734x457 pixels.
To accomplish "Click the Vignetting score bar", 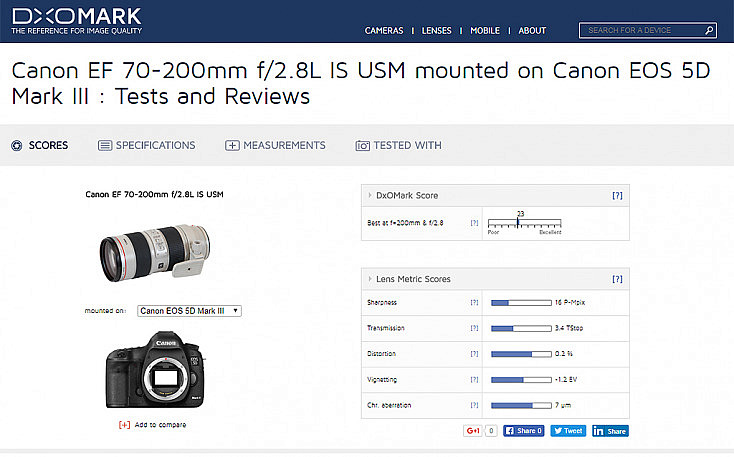I will [x=521, y=380].
